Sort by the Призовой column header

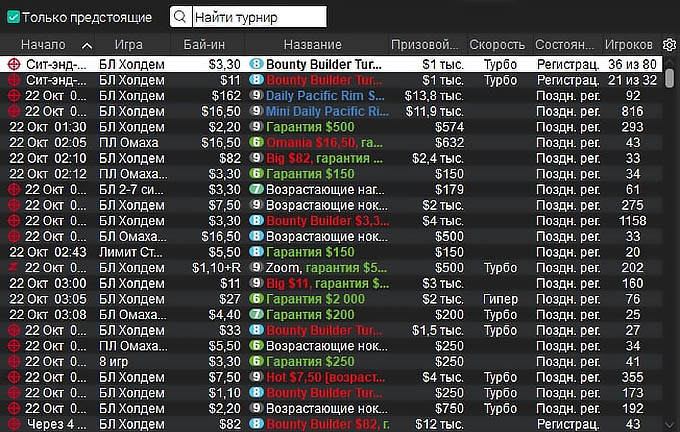point(424,45)
